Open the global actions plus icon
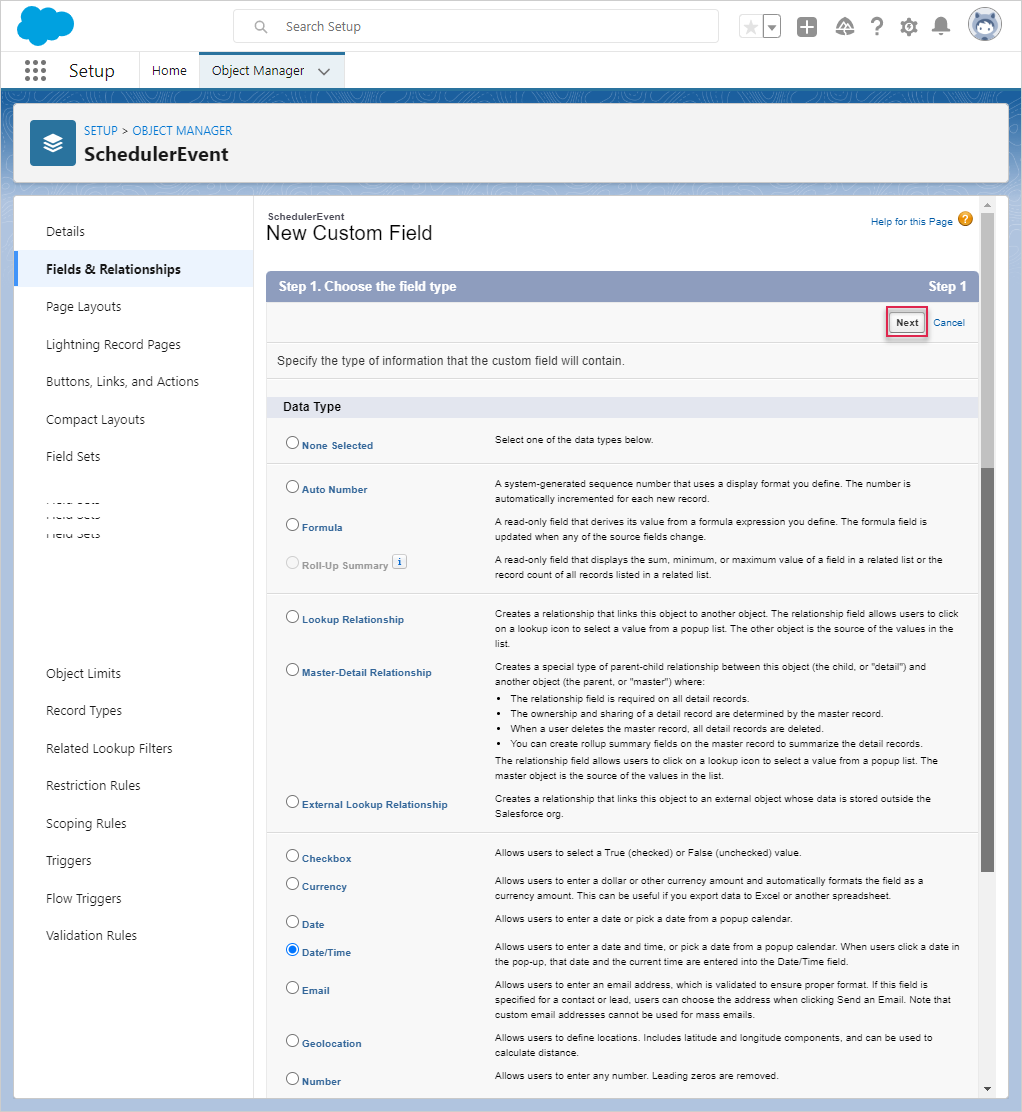 807,27
